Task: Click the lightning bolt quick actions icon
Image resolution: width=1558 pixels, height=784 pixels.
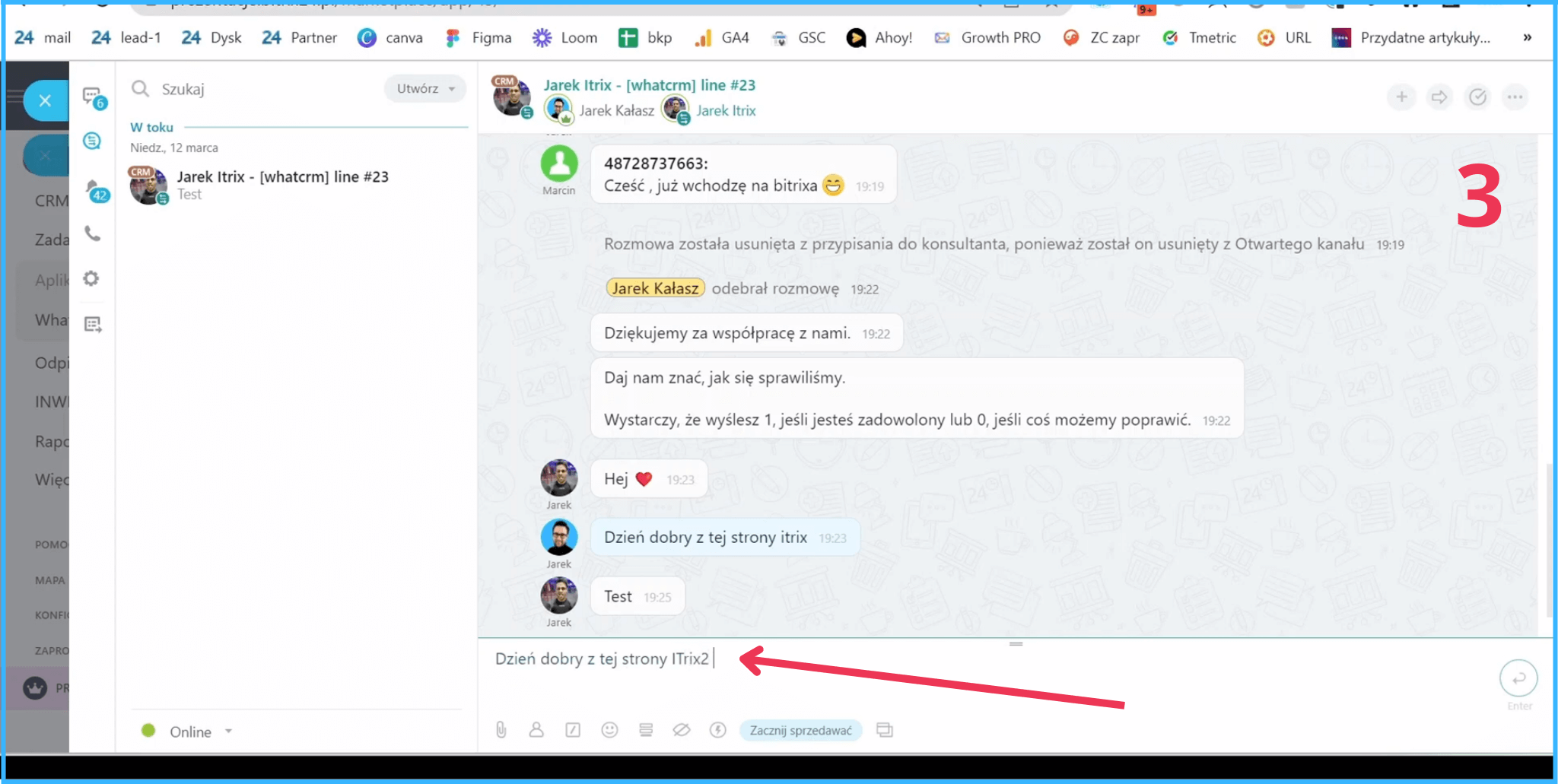Action: 717,730
